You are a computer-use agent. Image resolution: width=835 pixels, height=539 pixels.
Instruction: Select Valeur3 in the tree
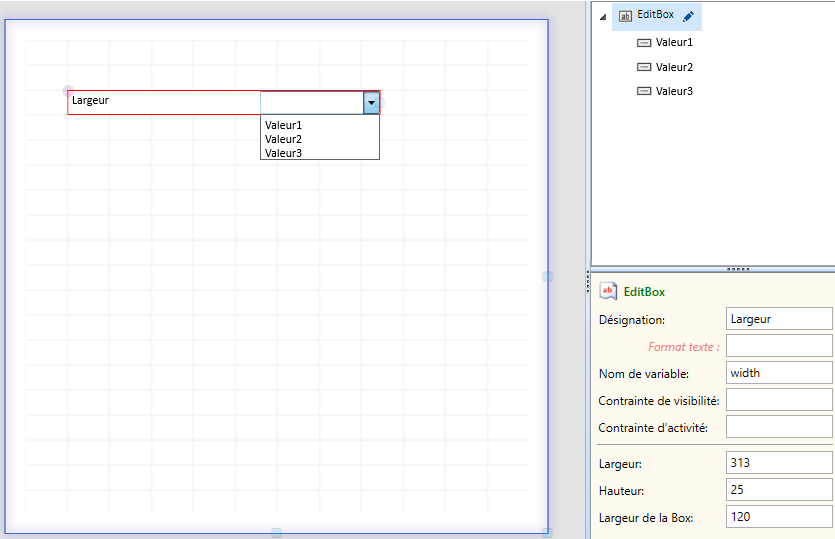tap(674, 91)
